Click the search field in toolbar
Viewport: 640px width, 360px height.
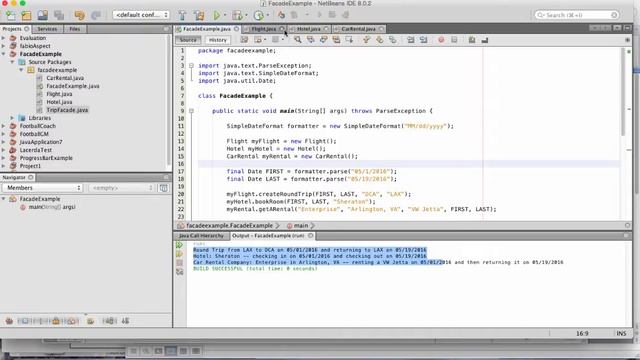click(x=577, y=15)
